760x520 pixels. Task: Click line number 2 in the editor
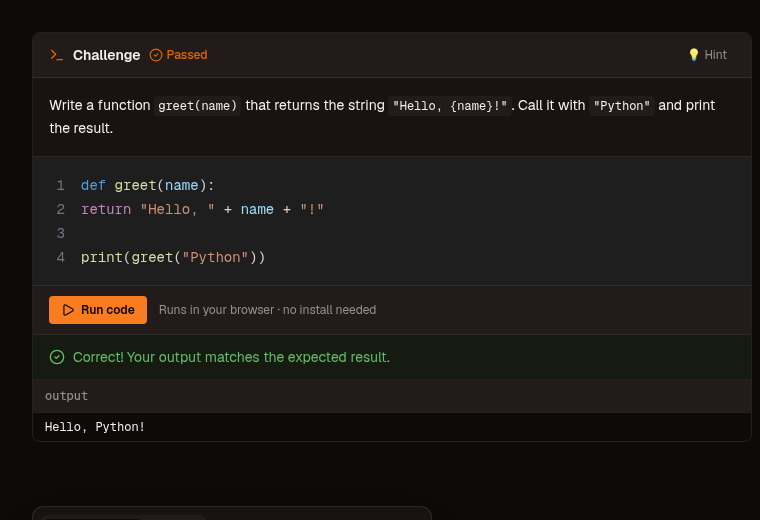click(x=61, y=209)
